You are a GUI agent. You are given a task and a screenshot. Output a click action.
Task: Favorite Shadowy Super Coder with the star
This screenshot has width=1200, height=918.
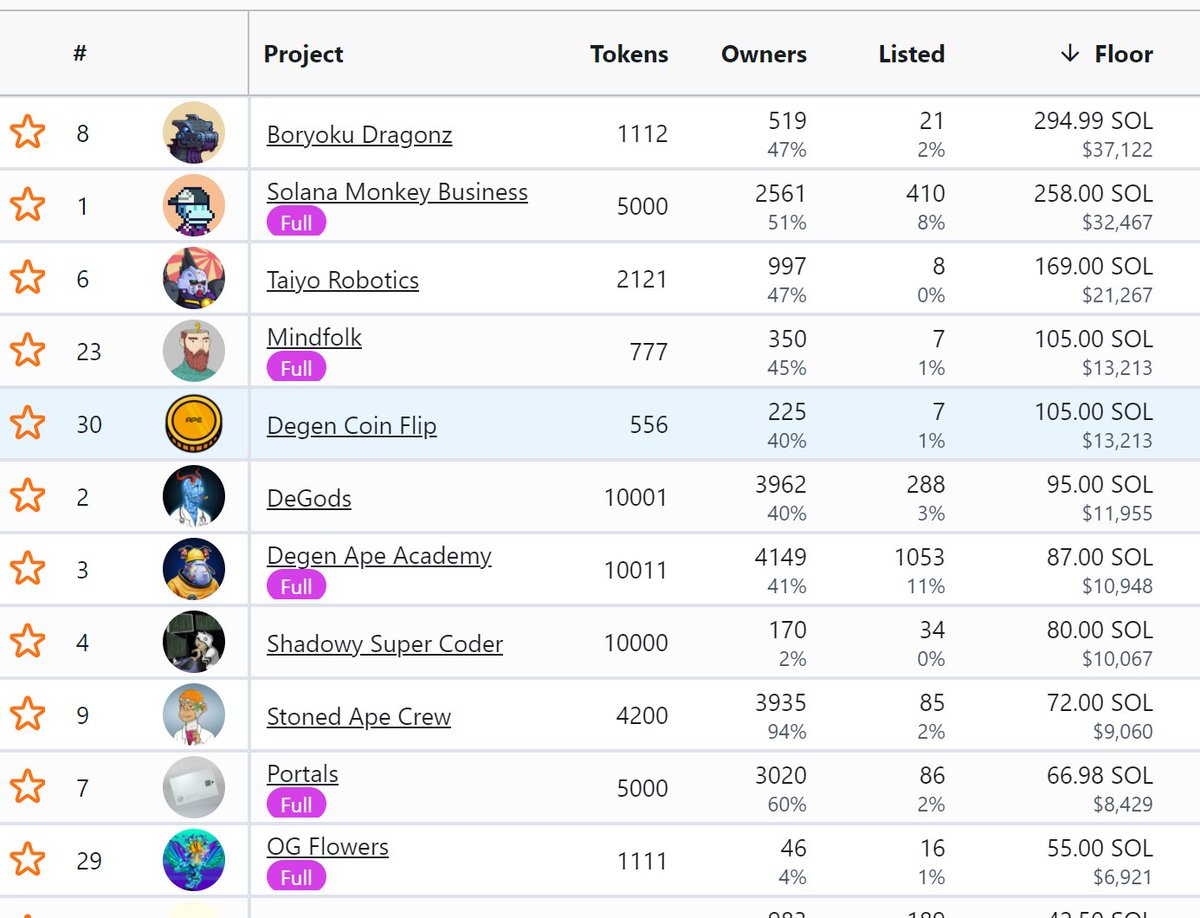click(x=27, y=642)
